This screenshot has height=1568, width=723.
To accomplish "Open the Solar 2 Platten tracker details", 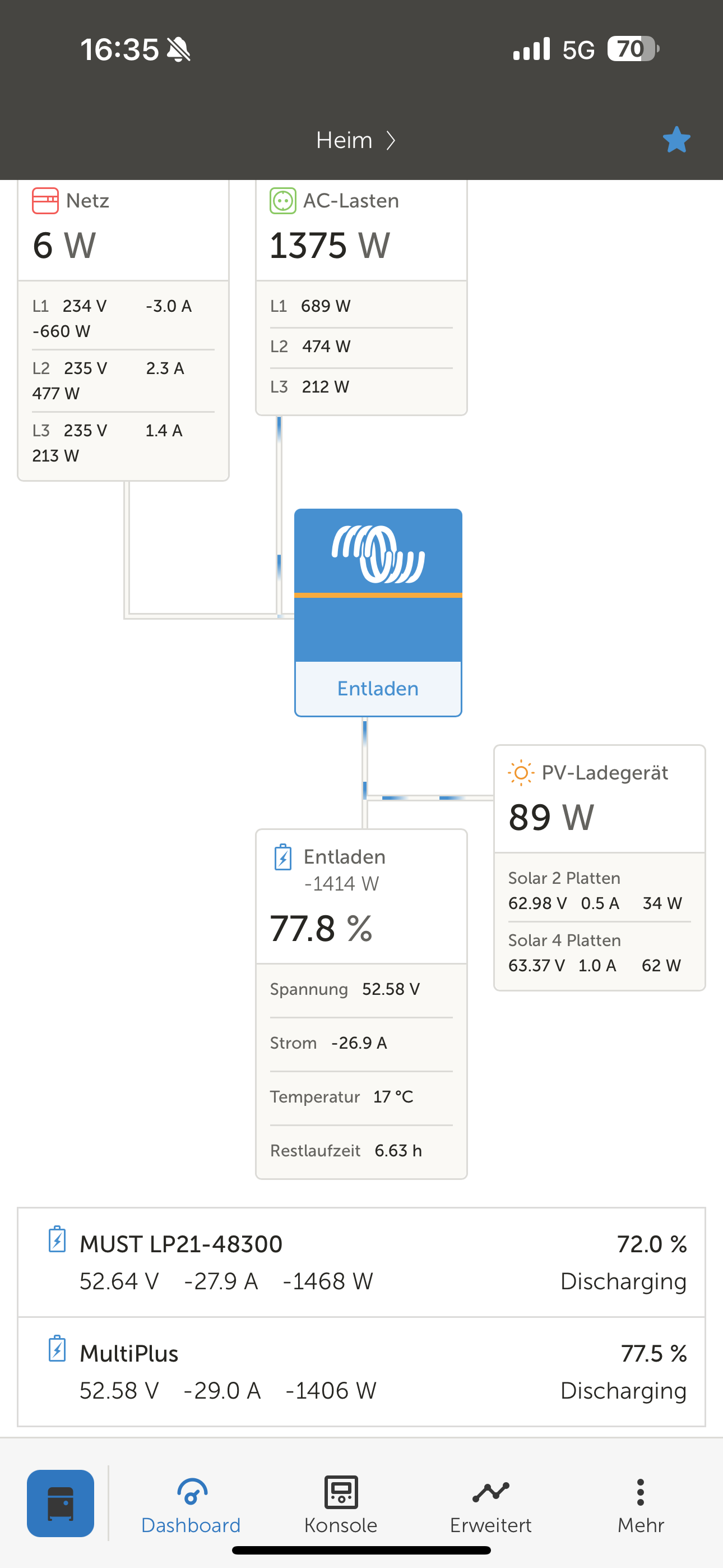I will click(599, 891).
